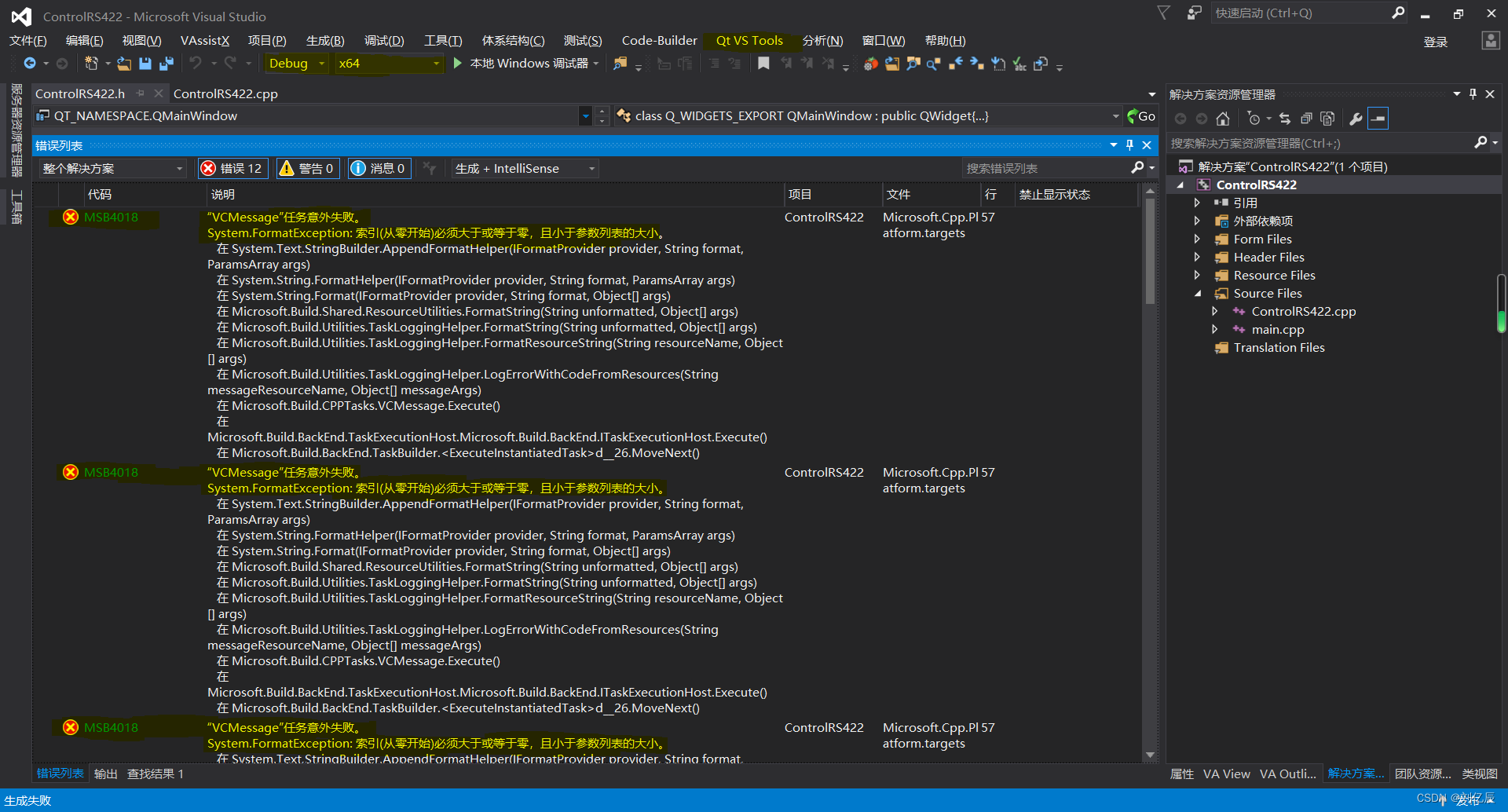Open the x64 platform dropdown
This screenshot has height=812, width=1508.
pos(388,64)
